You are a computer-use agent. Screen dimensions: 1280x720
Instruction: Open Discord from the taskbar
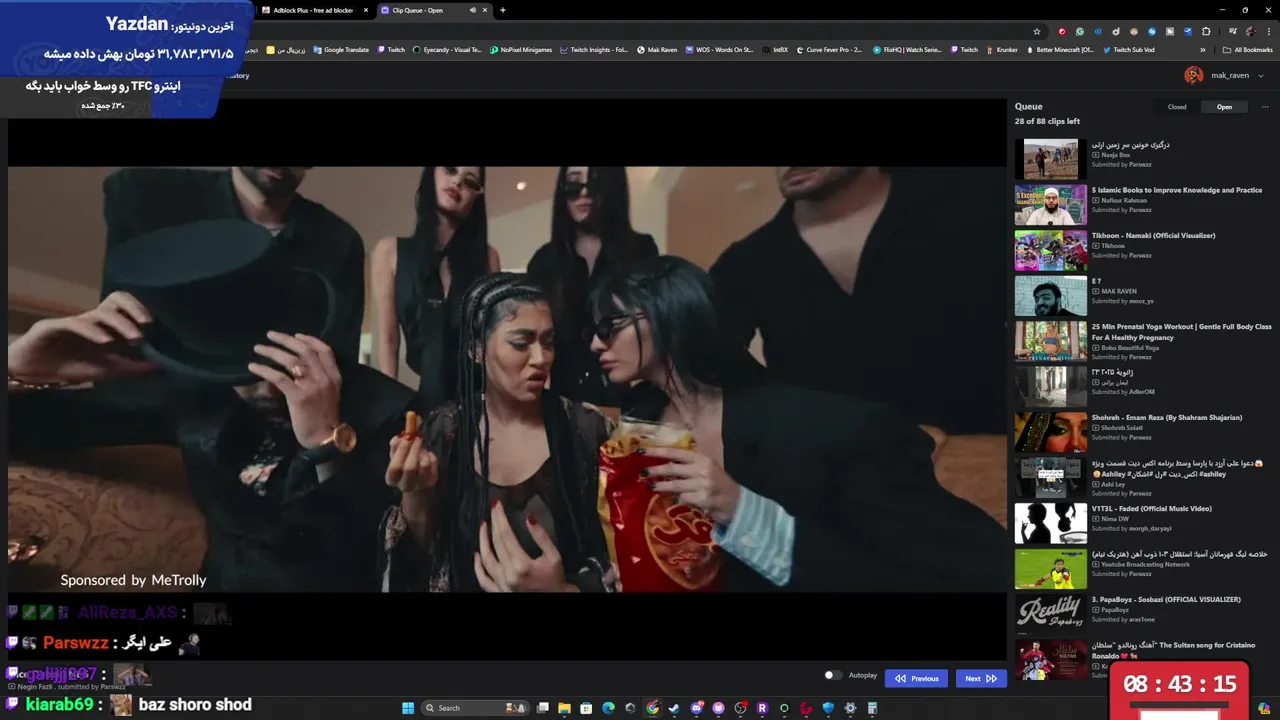click(x=697, y=708)
